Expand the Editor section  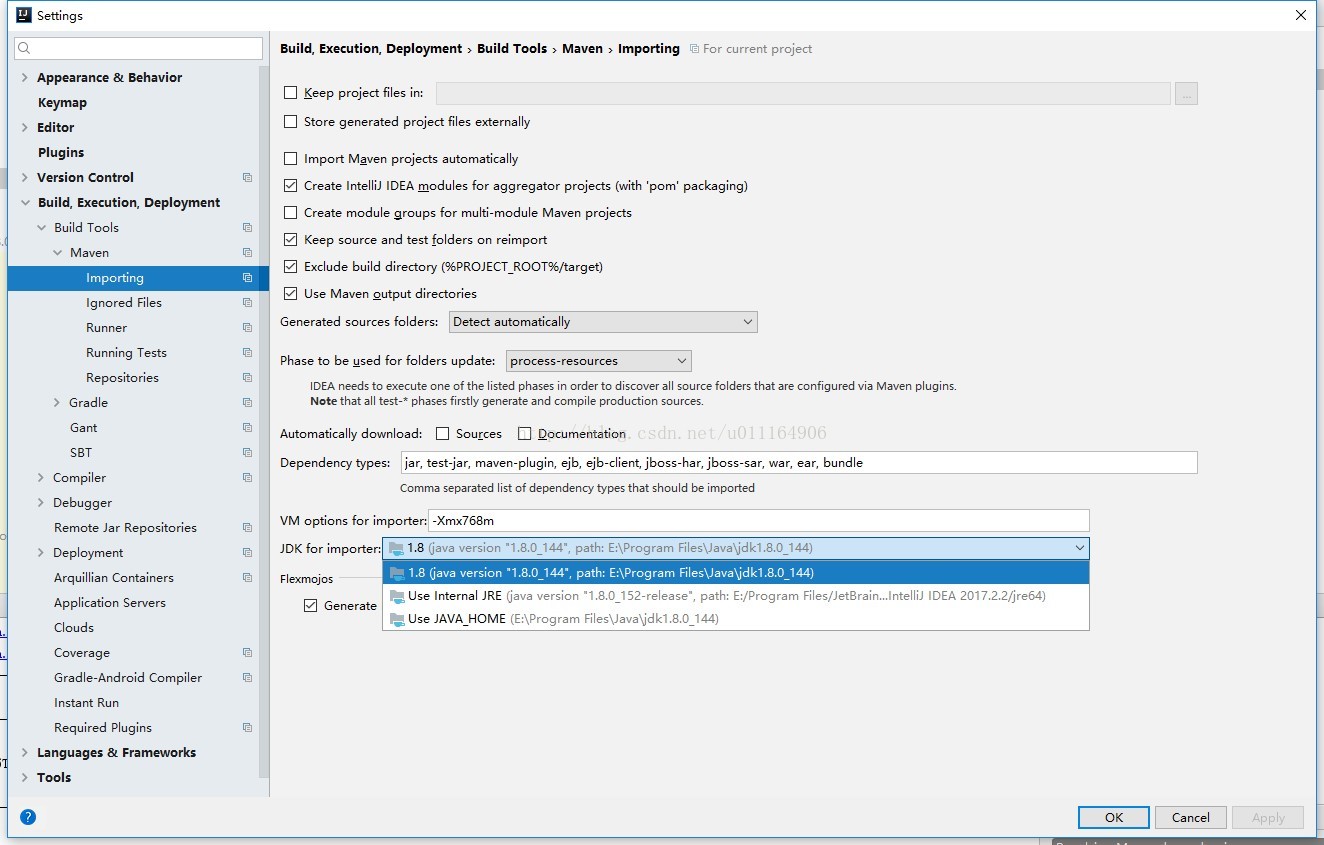point(24,128)
